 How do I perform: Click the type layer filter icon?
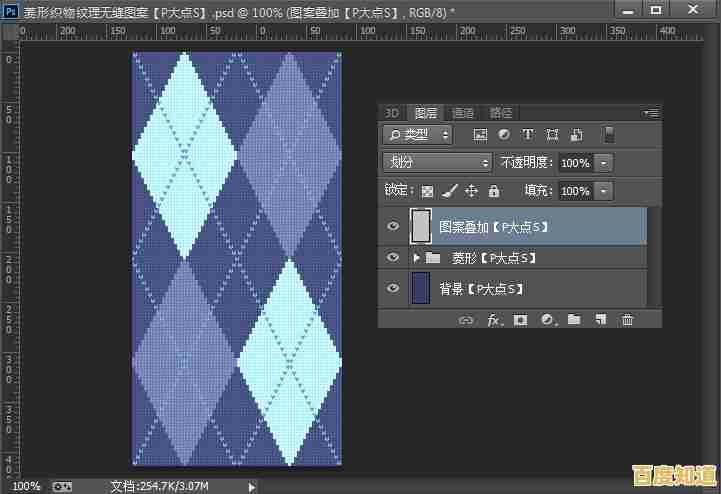click(x=528, y=135)
